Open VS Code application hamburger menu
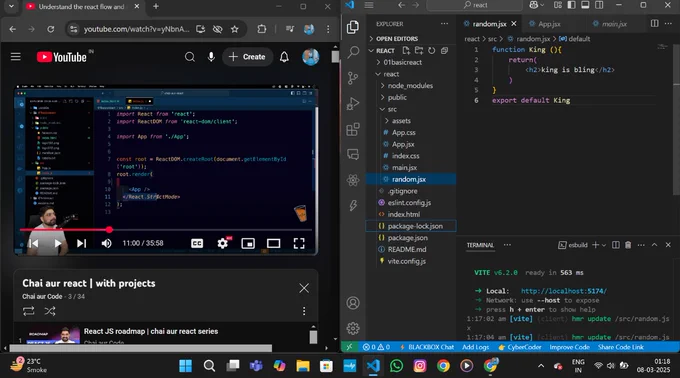 coord(369,5)
